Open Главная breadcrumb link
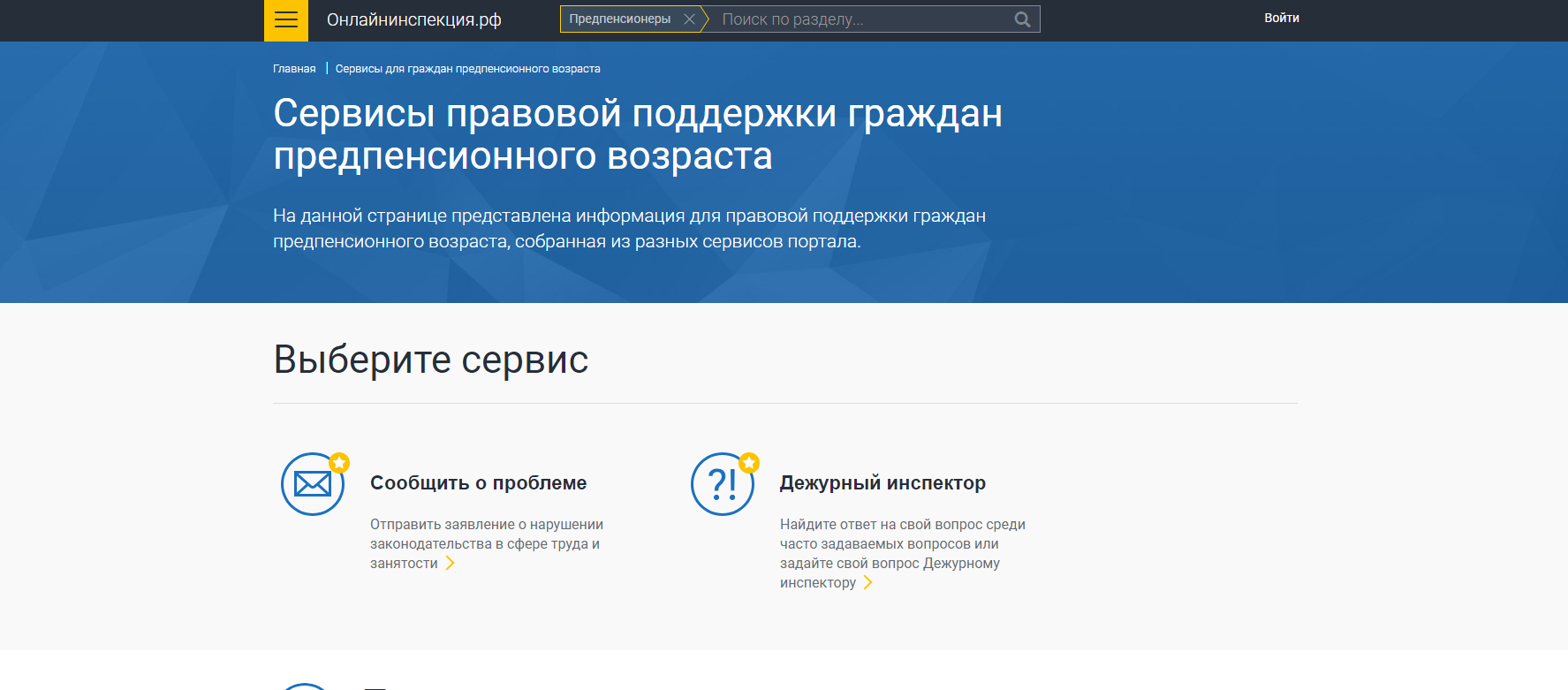The width and height of the screenshot is (1568, 690). coord(294,69)
